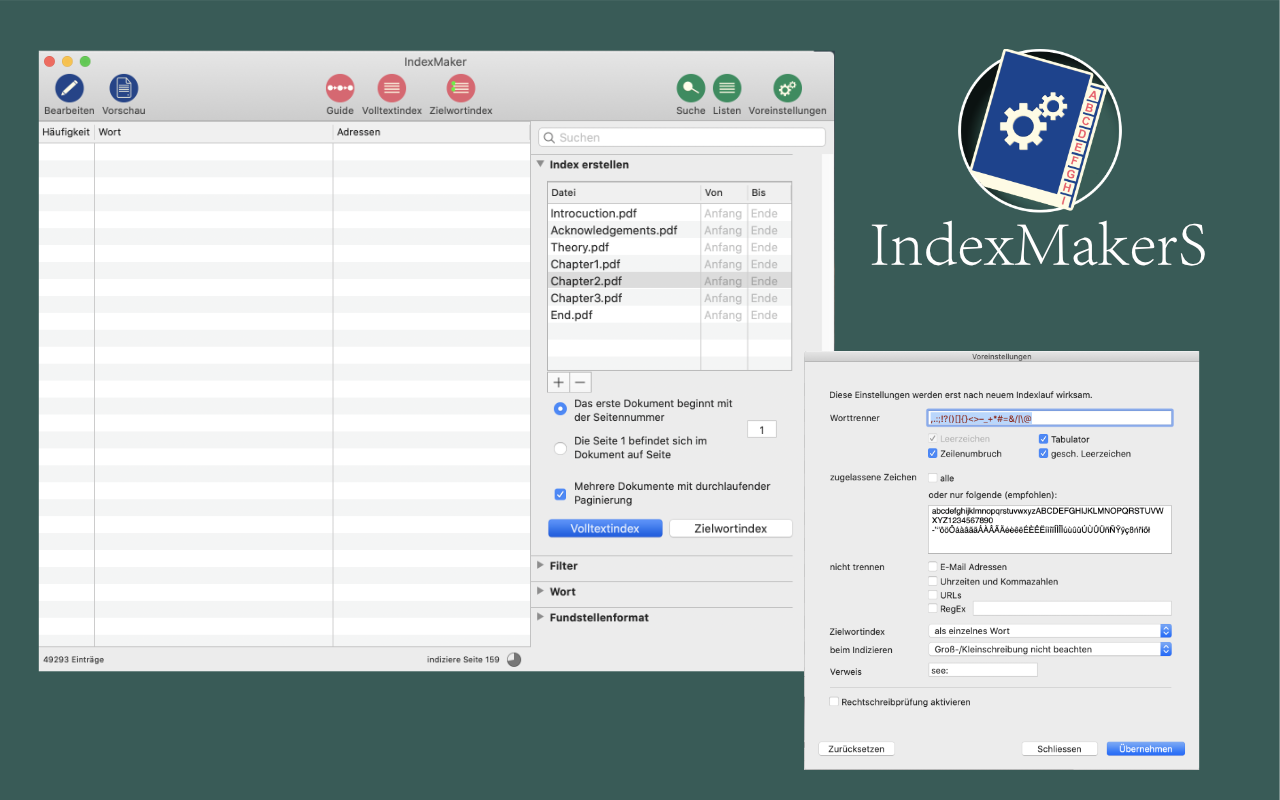Select radio 'Das erste Dokument beginnt mit'
This screenshot has width=1280, height=800.
[x=560, y=409]
